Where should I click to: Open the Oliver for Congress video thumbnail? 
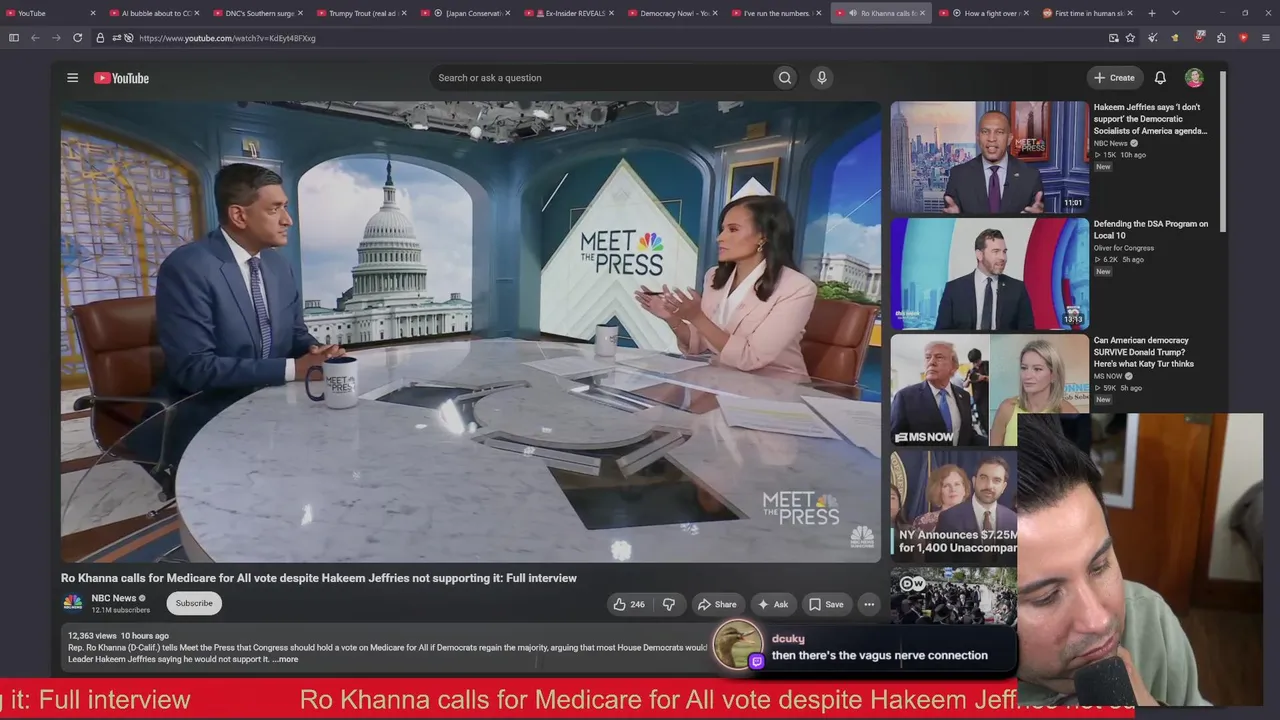tap(989, 273)
